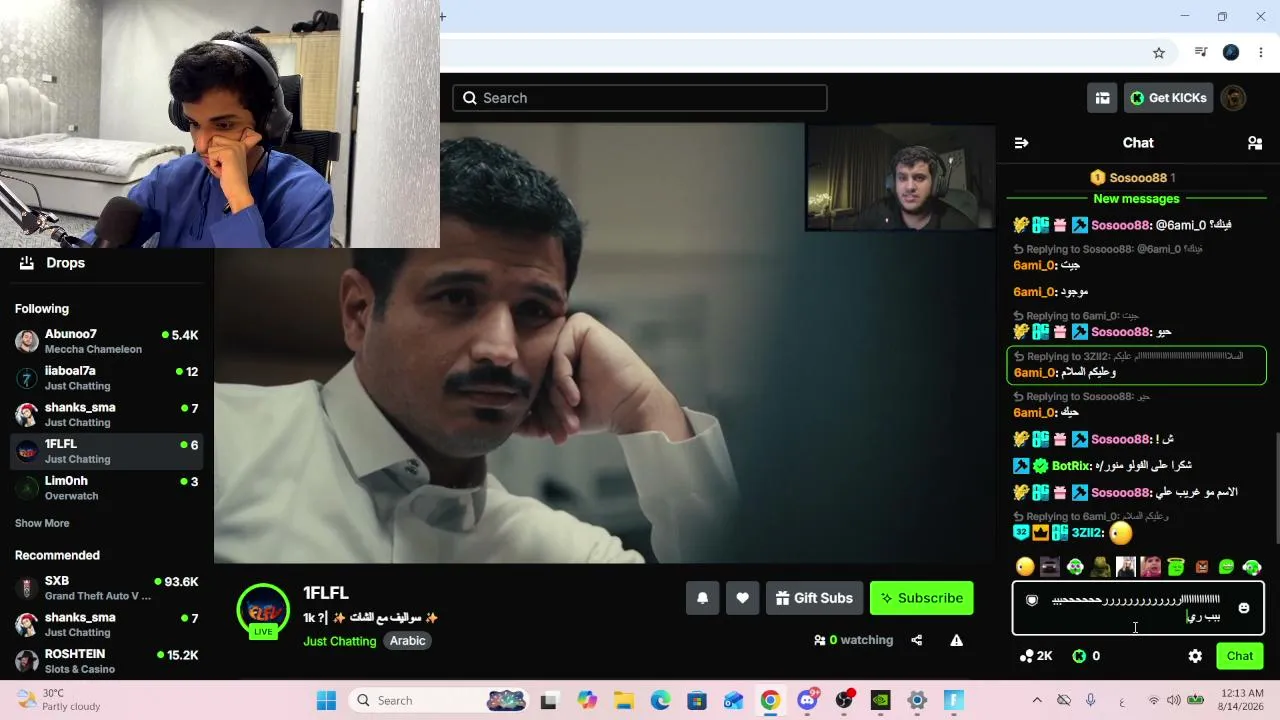Select Lim0nh channel in sidebar
Screen dimensions: 1280x720
point(107,488)
